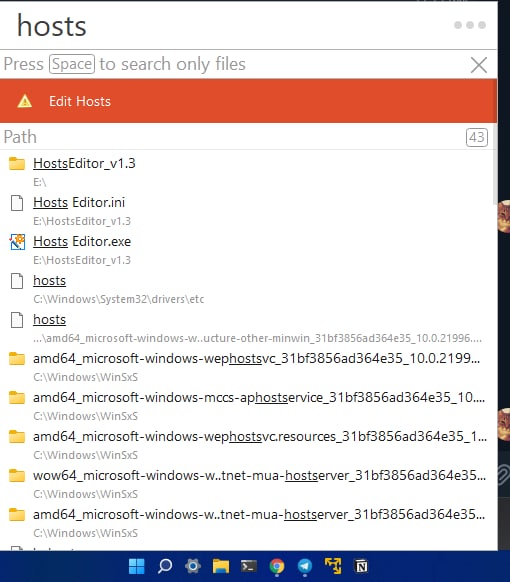Open amd64 tnet-mua-hostserver folder result

pyautogui.click(x=246, y=522)
